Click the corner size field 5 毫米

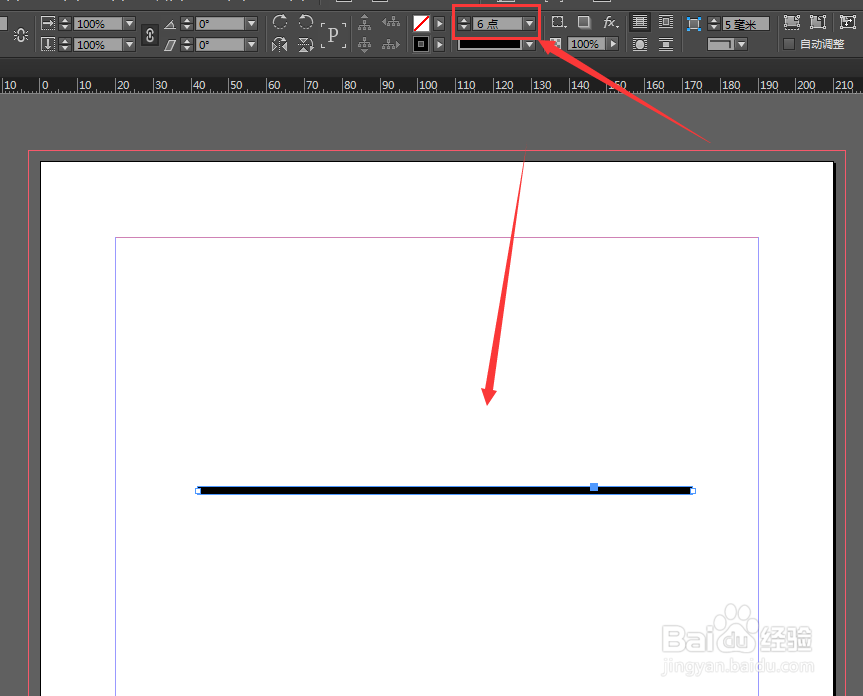point(746,24)
